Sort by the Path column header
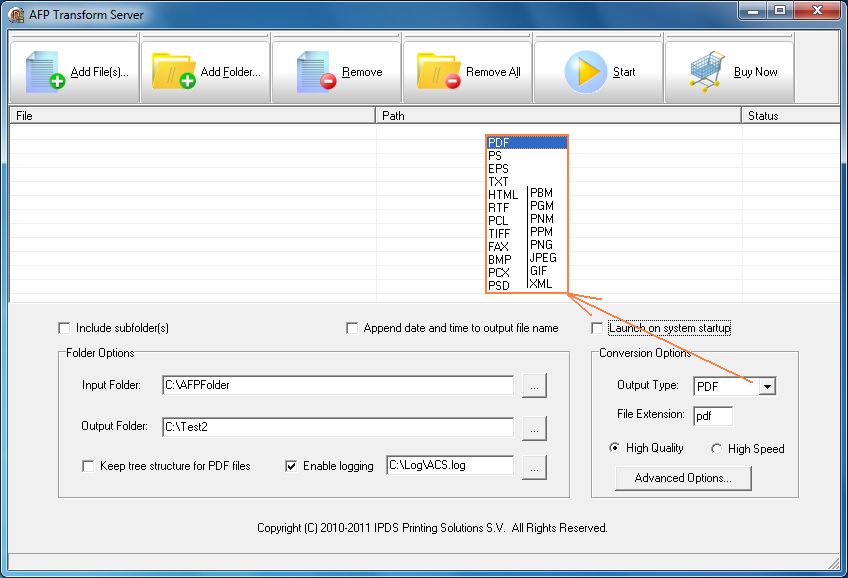848x578 pixels. (558, 116)
